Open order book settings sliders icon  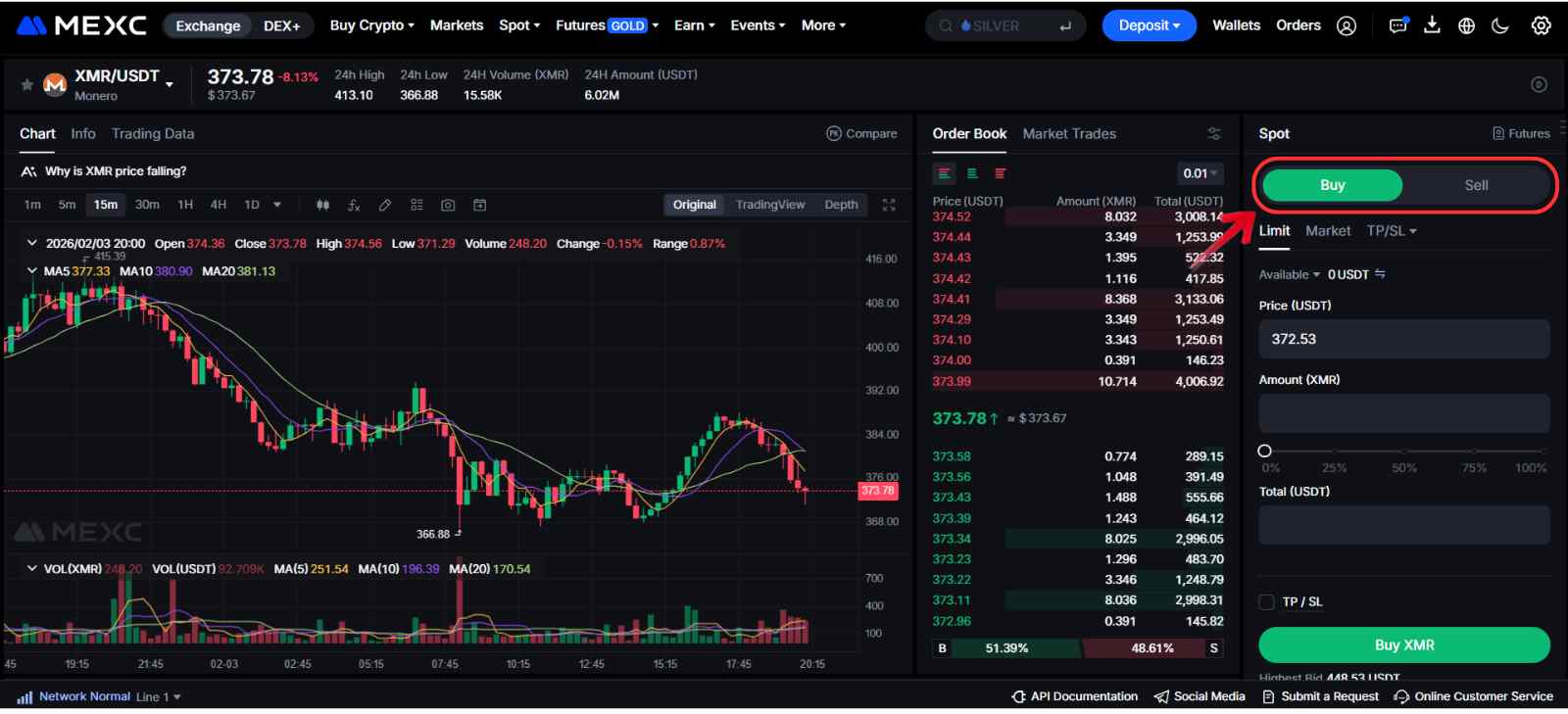[1213, 133]
